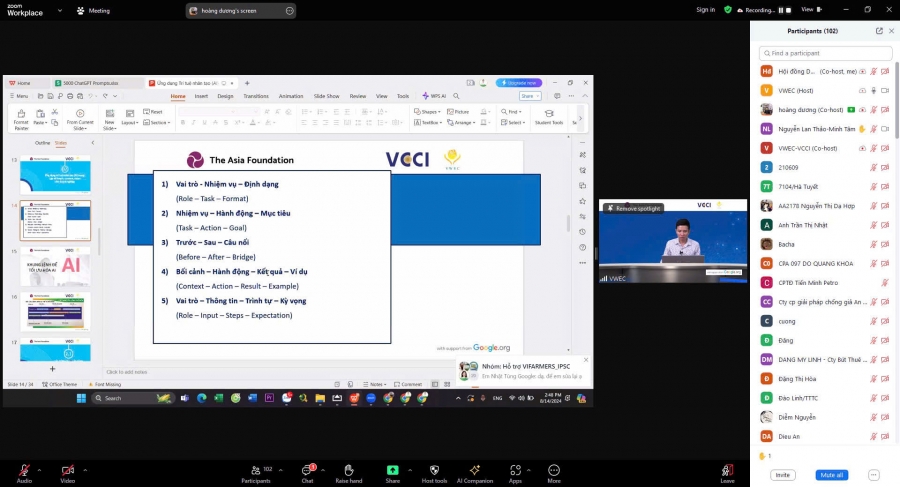900x487 pixels.
Task: Click the More options icon in toolbar
Action: [553, 470]
